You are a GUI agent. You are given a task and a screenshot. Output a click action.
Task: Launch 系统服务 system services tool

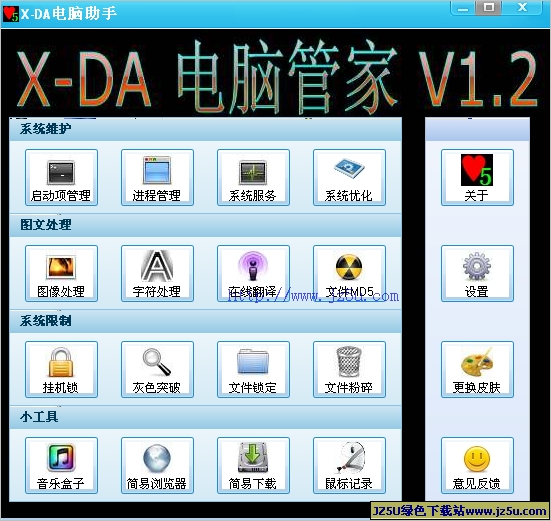(253, 177)
